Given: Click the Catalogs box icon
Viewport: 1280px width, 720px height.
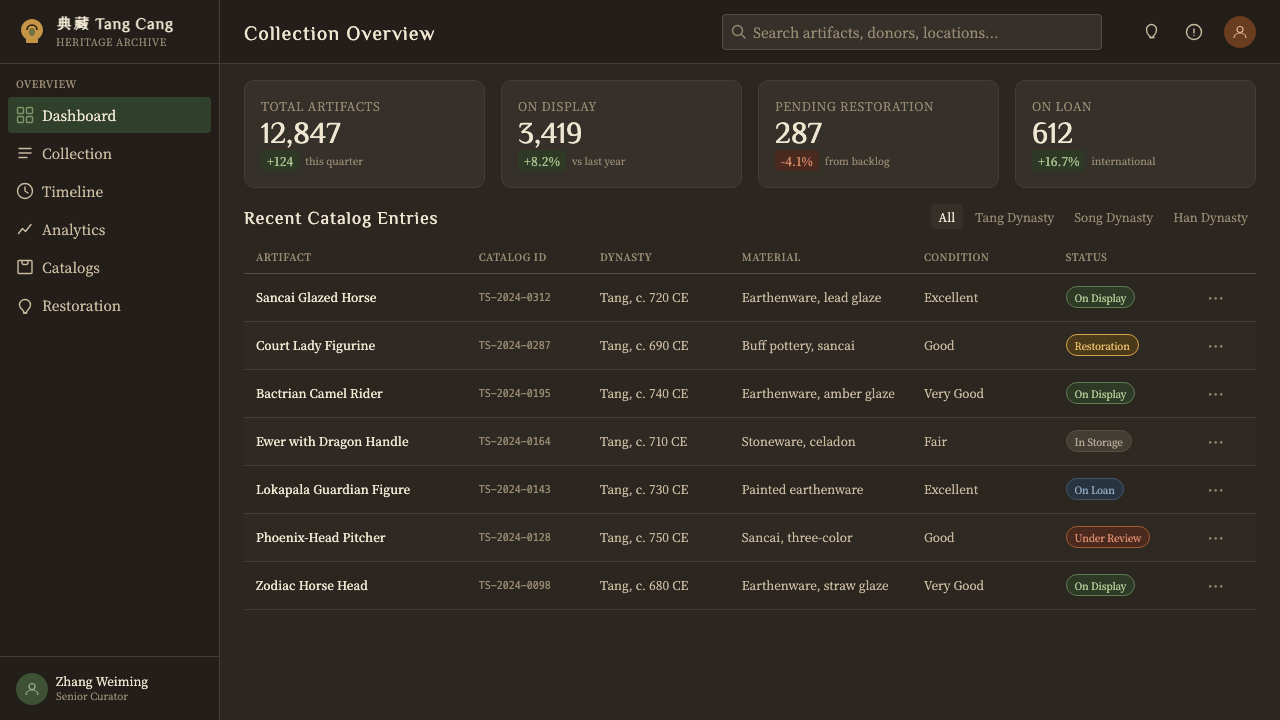Looking at the screenshot, I should tap(25, 268).
